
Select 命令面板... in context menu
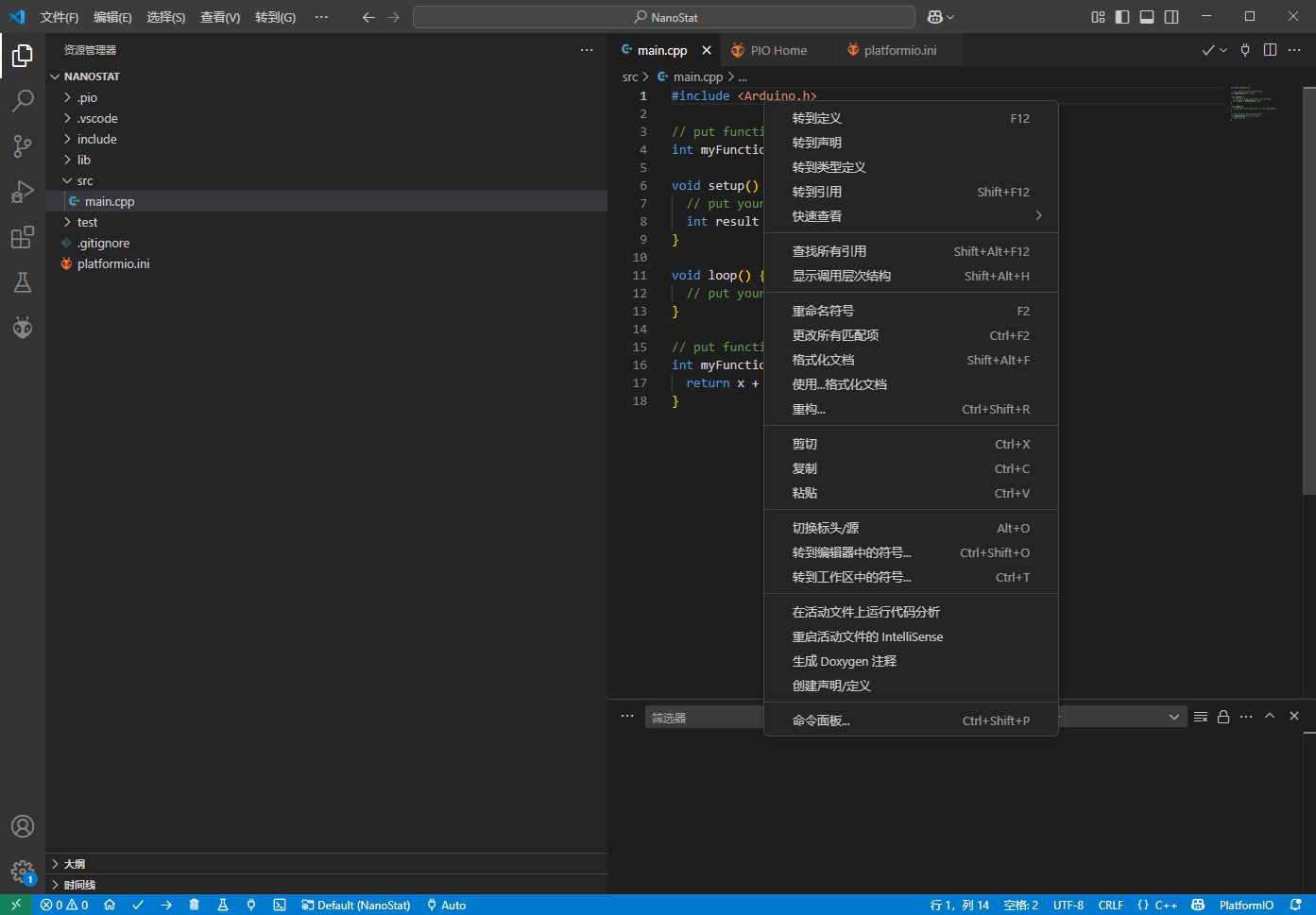[911, 720]
